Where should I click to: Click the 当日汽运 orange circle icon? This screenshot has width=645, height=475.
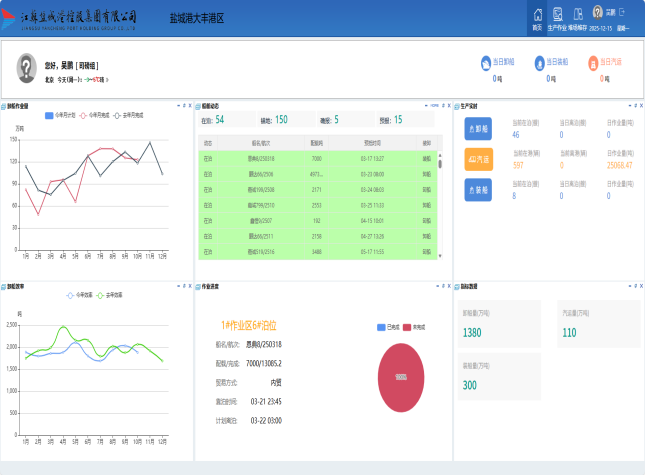coord(594,64)
